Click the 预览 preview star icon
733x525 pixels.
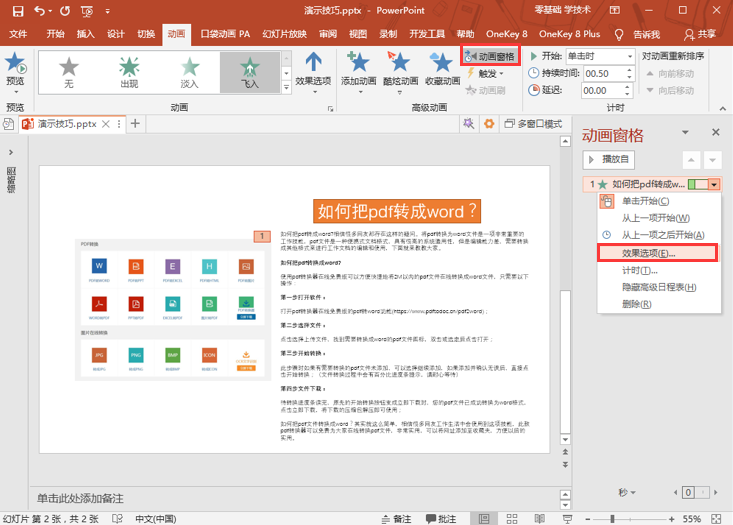pos(15,63)
